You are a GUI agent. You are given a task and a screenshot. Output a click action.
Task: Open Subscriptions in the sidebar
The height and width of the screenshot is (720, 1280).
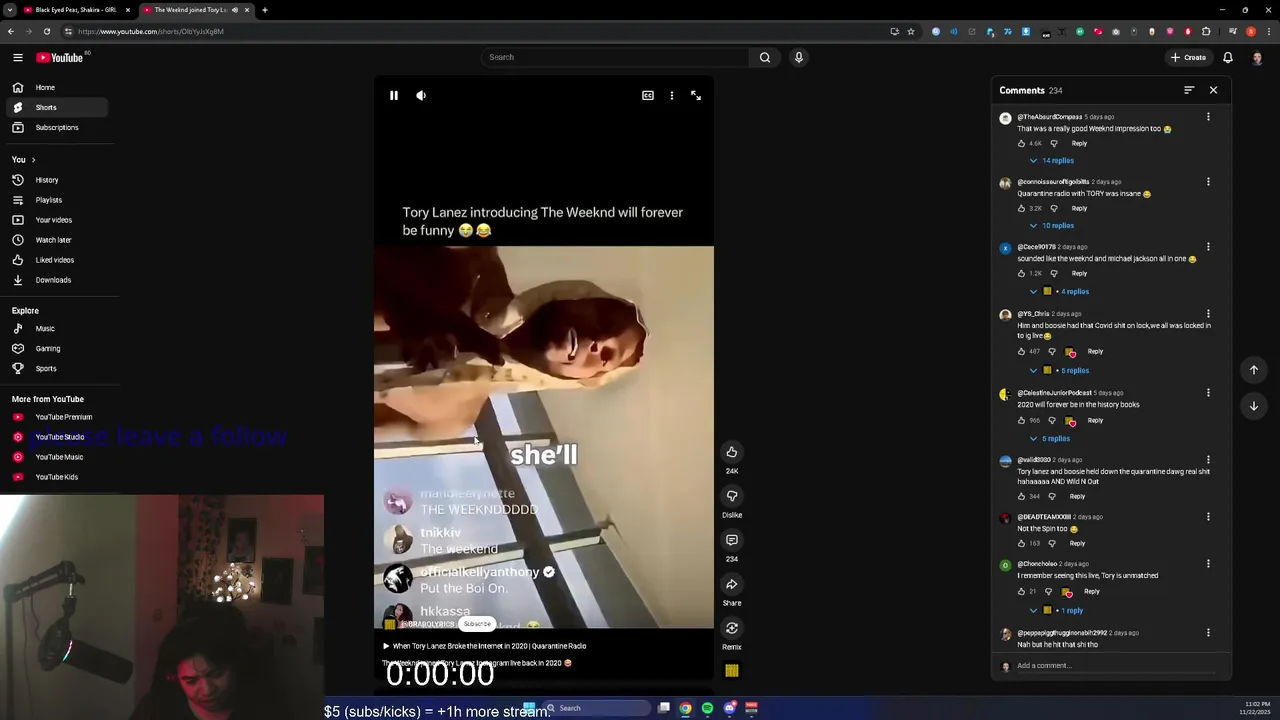[55, 127]
